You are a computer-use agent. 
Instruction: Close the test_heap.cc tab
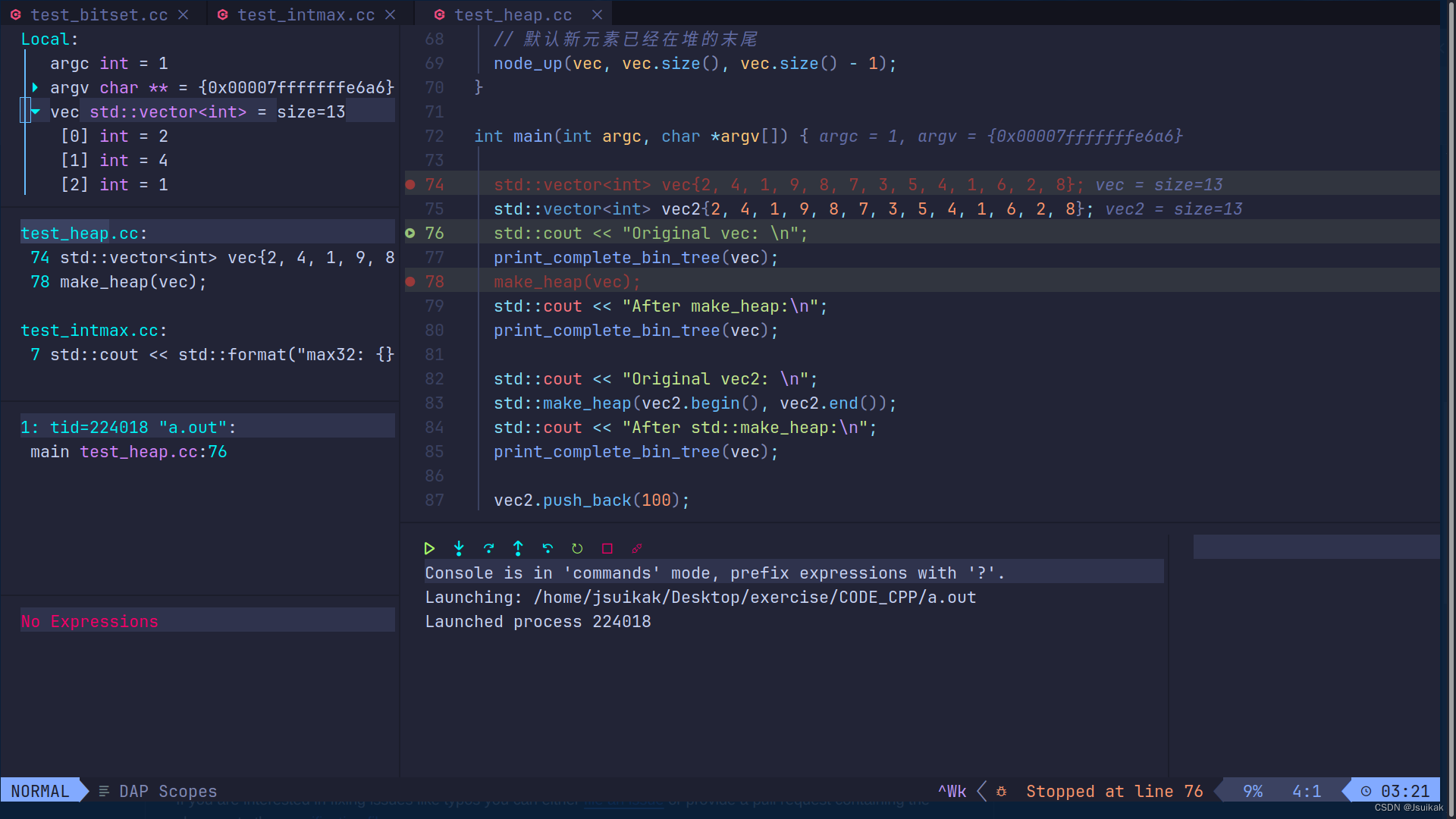pyautogui.click(x=597, y=14)
